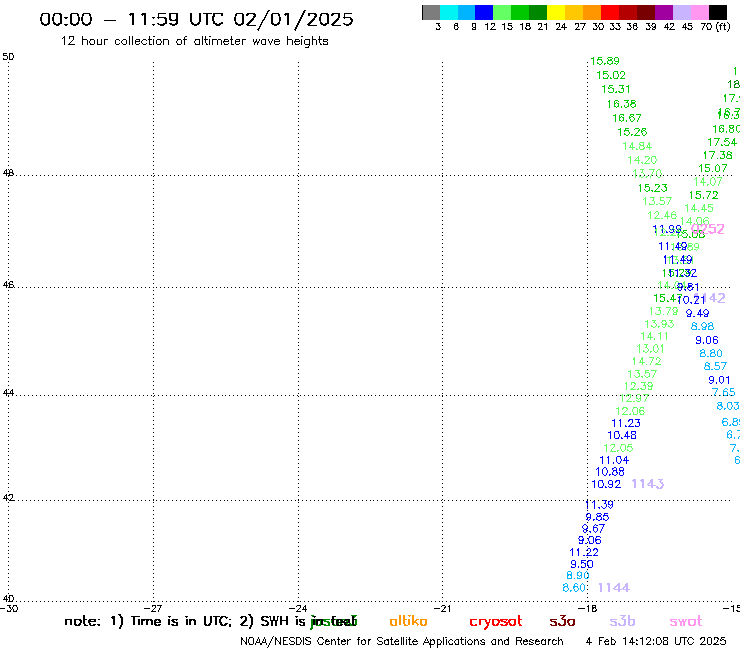The height and width of the screenshot is (650, 740).
Task: Click the light blue value 8.98
Action: pos(702,327)
